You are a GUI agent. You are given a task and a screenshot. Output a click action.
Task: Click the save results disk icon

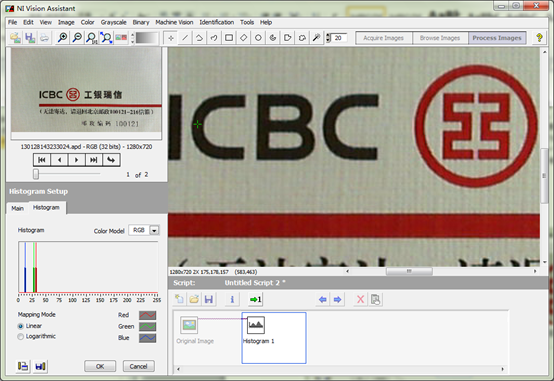click(x=40, y=366)
